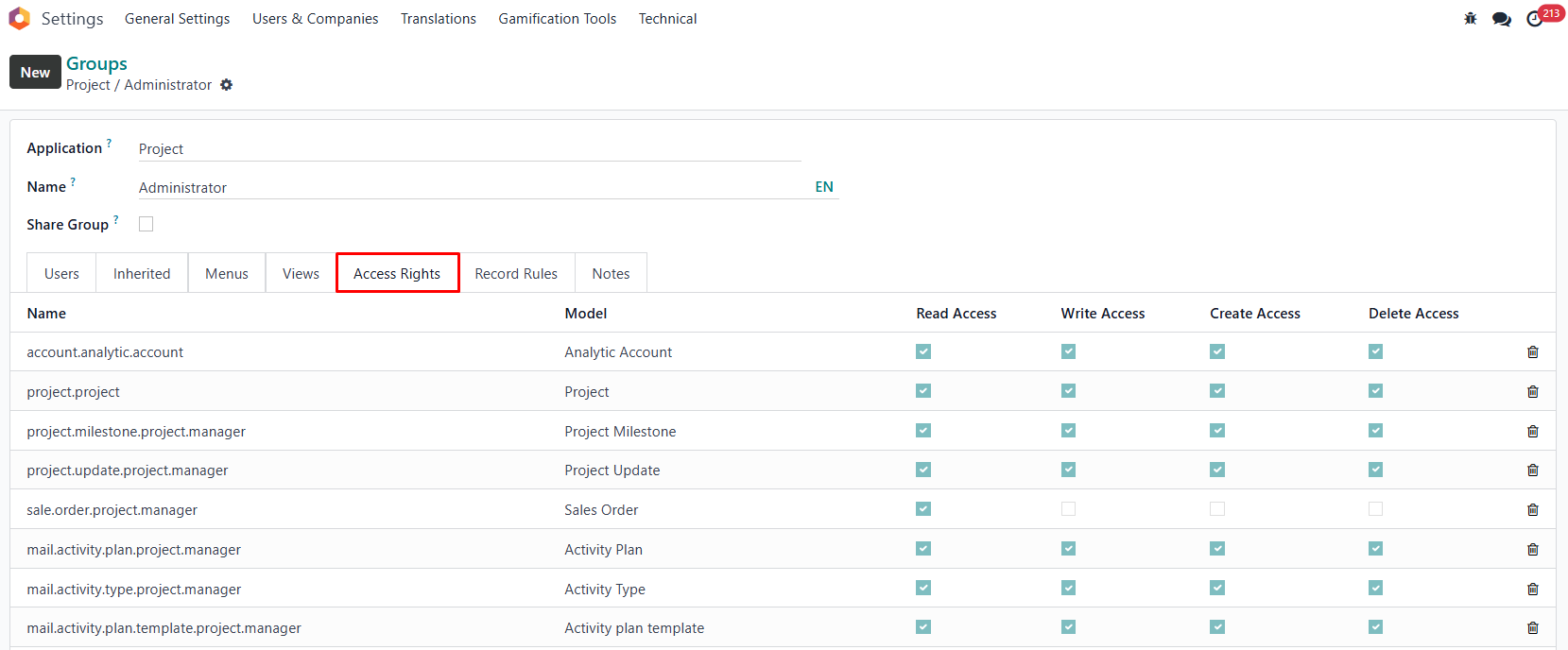Image resolution: width=1568 pixels, height=650 pixels.
Task: Open the debug bug icon menu
Action: click(x=1470, y=19)
